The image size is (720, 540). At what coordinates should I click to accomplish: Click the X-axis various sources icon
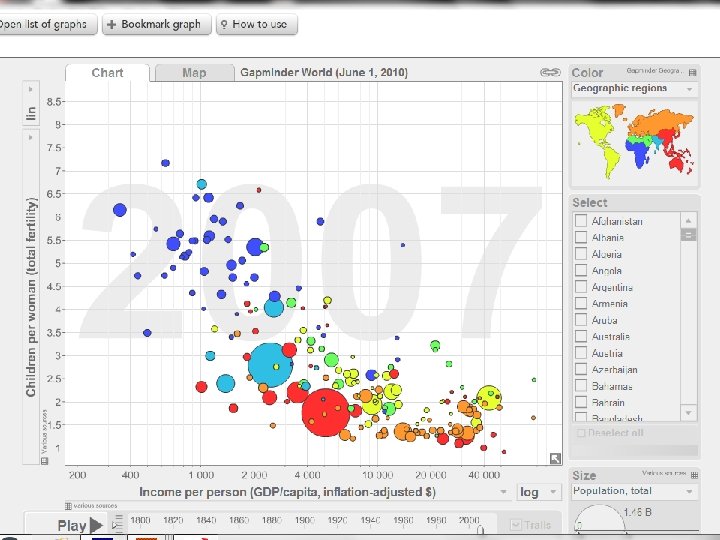(x=68, y=506)
